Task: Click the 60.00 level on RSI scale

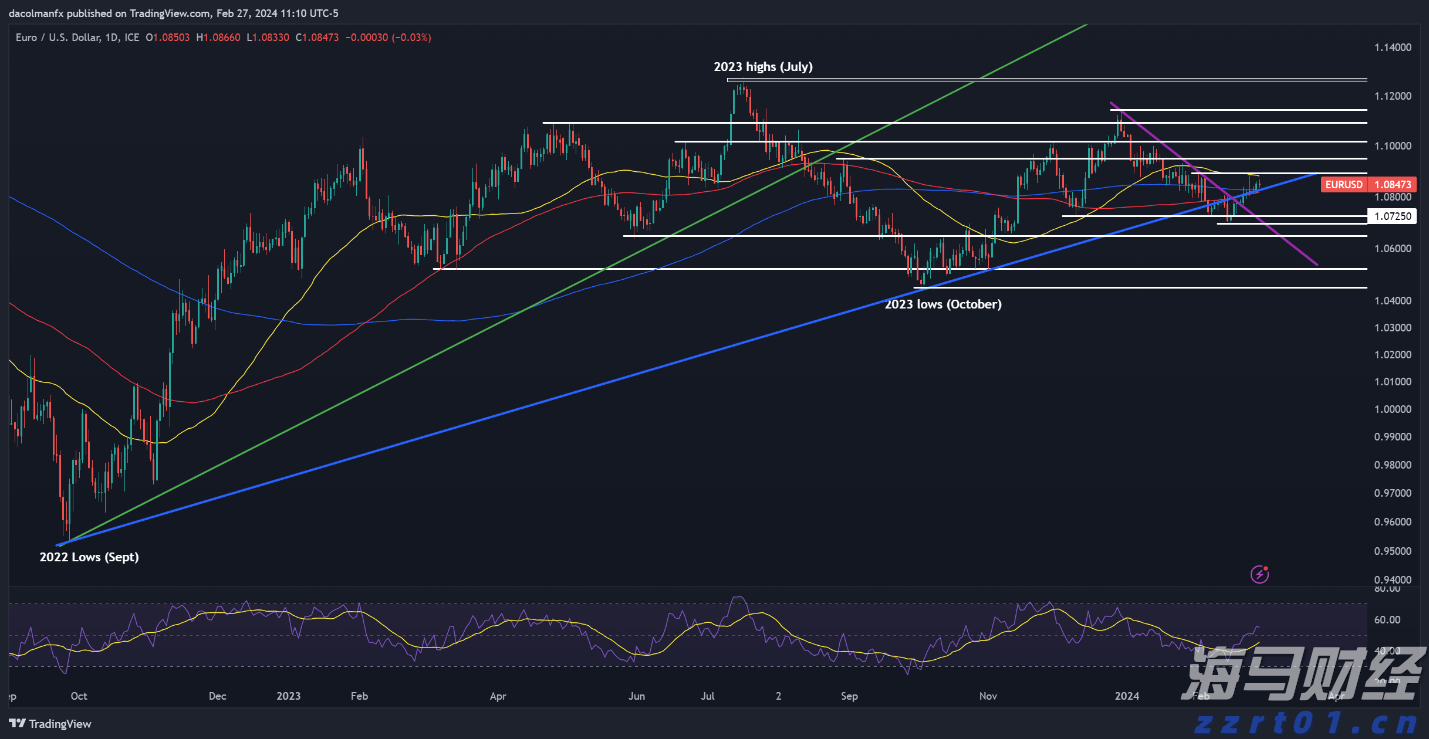Action: pyautogui.click(x=1386, y=620)
